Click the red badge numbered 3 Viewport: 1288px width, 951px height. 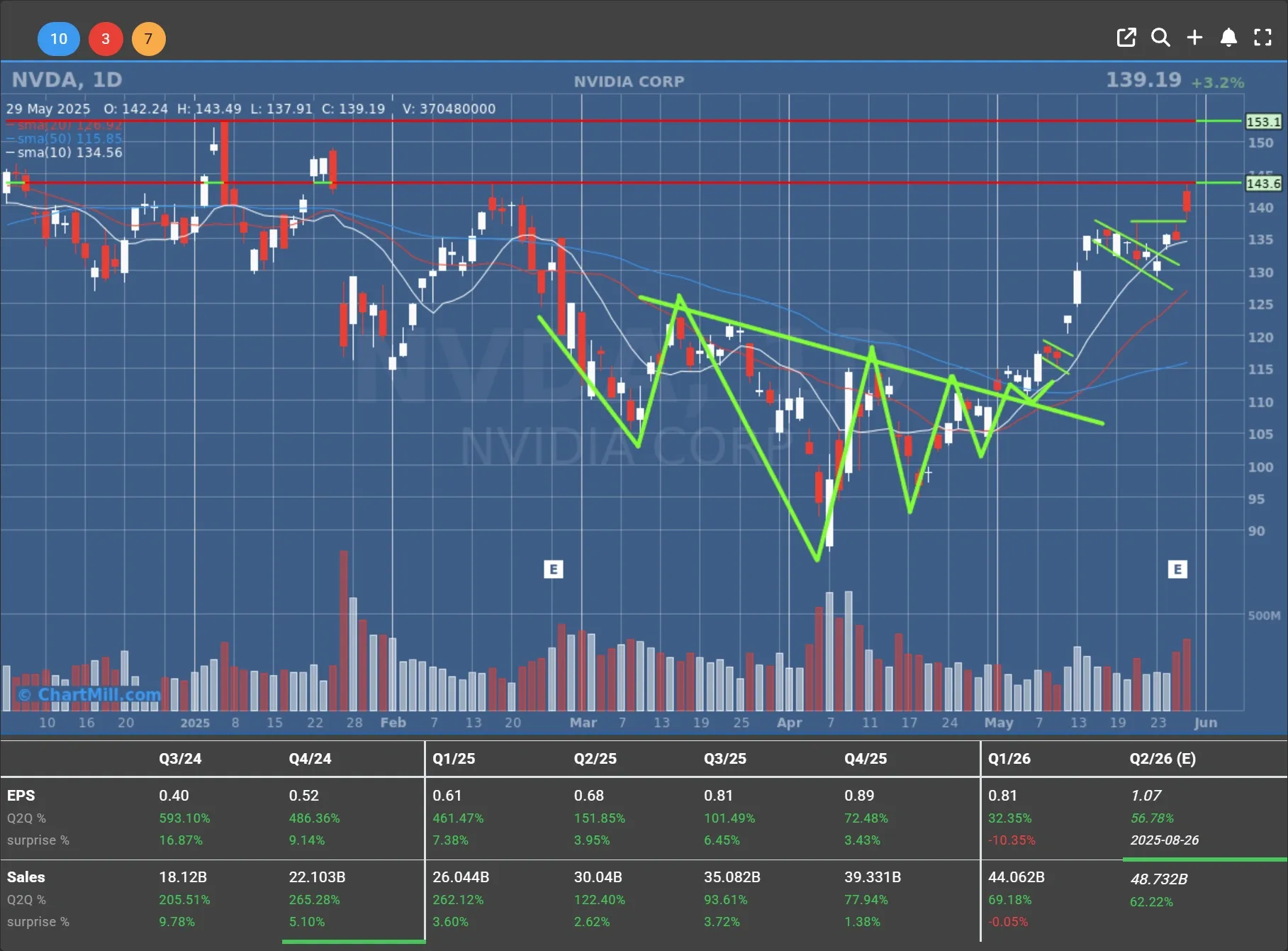pyautogui.click(x=106, y=38)
